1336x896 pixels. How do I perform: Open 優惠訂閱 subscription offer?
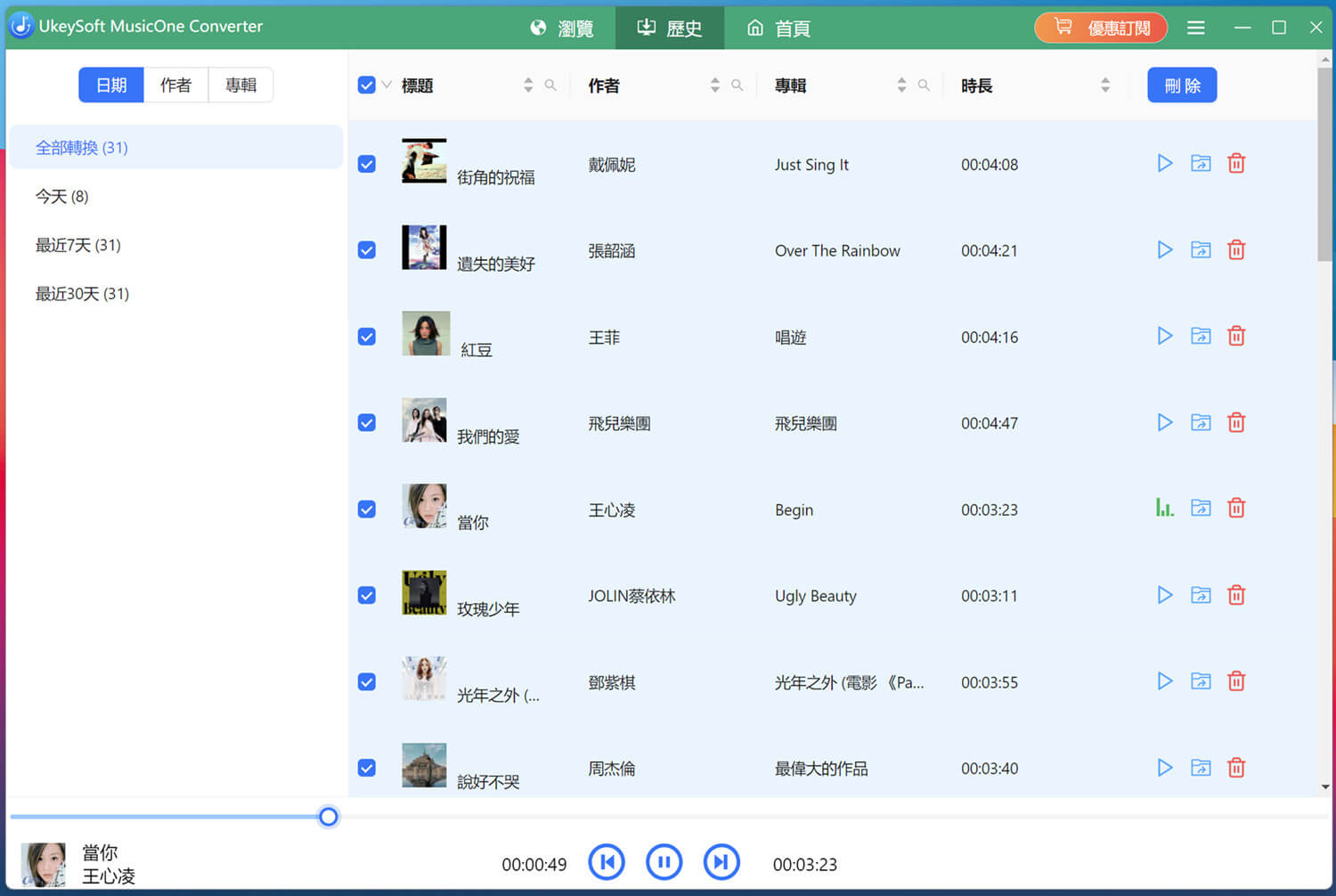pos(1101,28)
